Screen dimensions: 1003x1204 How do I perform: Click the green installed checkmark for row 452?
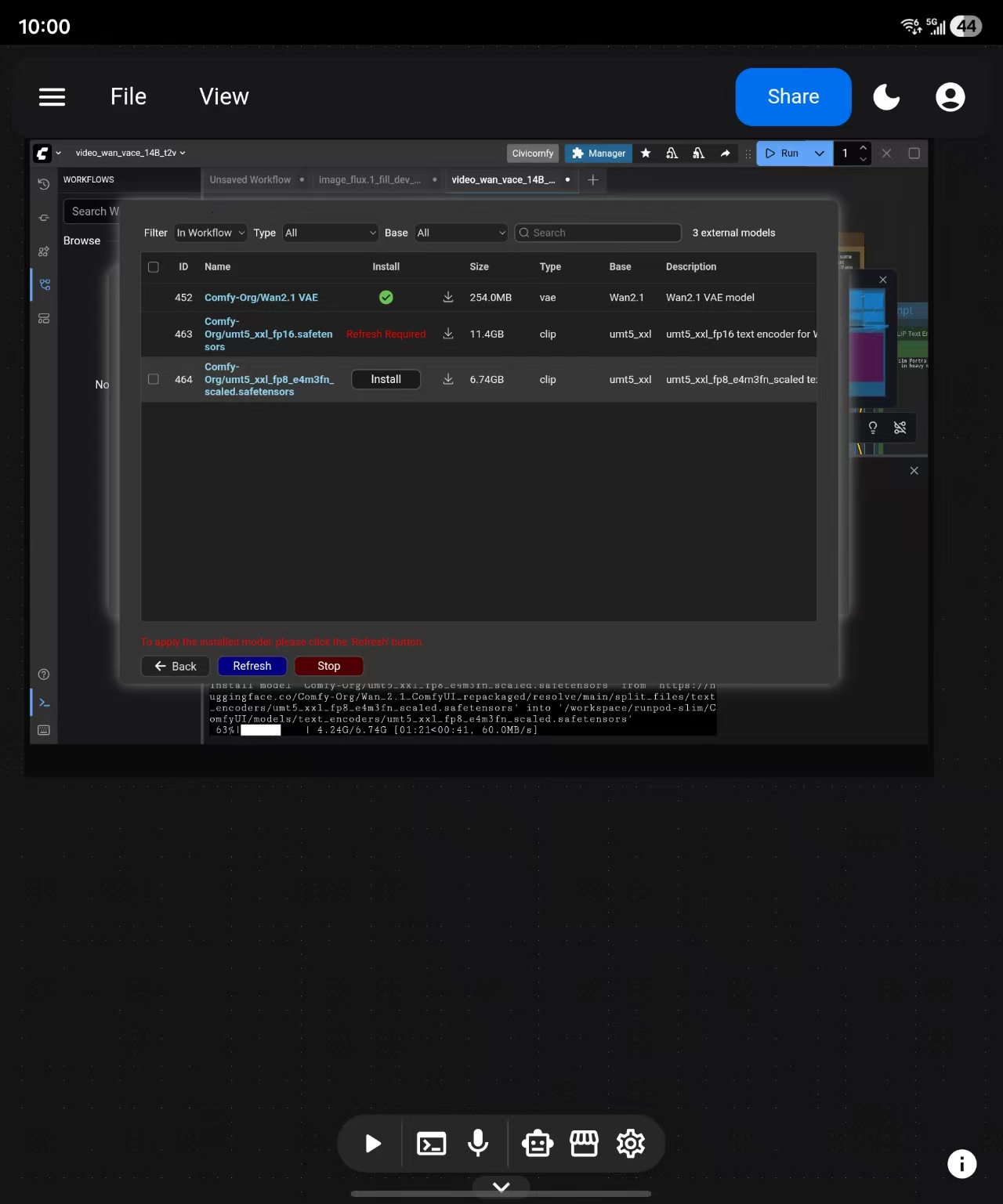point(386,298)
